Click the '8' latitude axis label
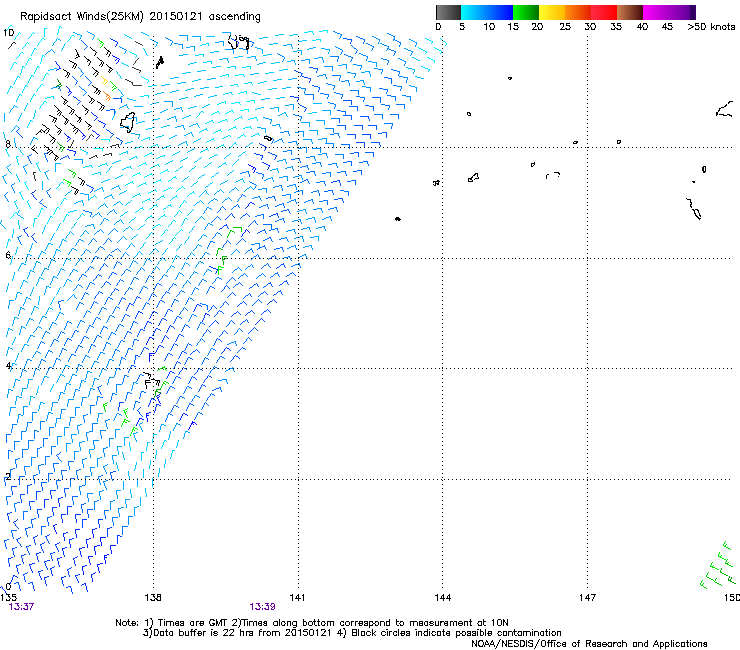The image size is (740, 650). pos(8,144)
